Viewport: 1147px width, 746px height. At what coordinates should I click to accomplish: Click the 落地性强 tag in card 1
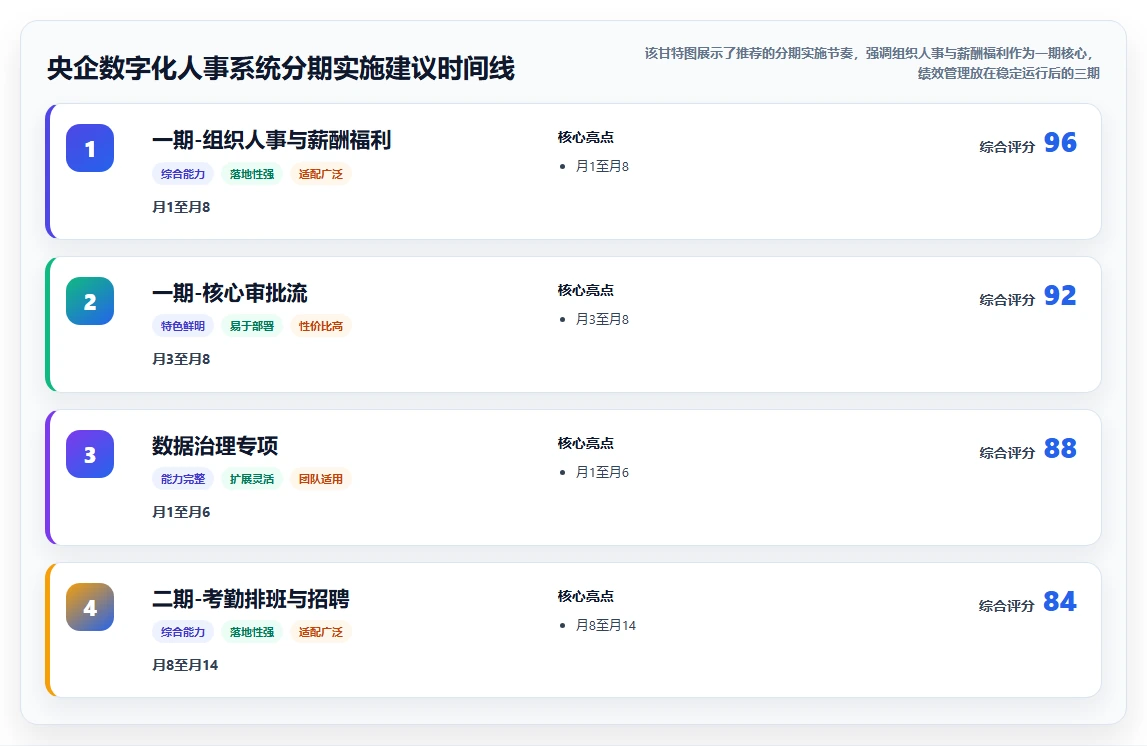point(252,174)
